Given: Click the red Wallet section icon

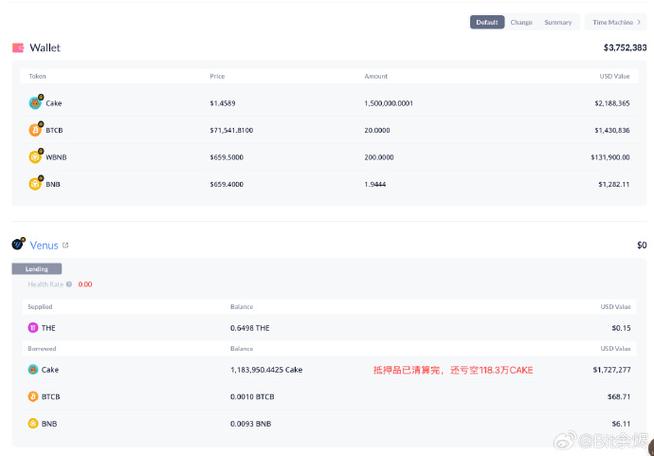Looking at the screenshot, I should (x=18, y=48).
